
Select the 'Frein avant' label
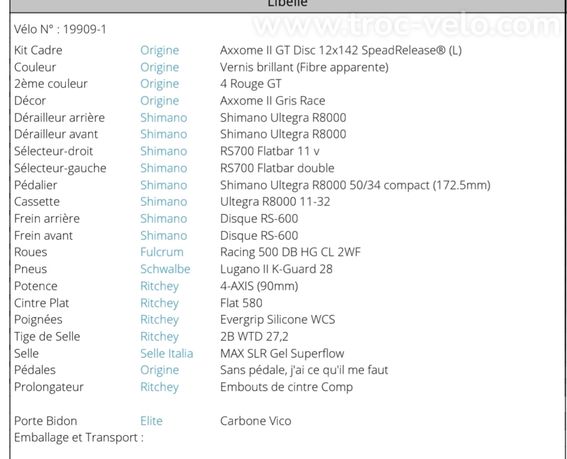(43, 235)
